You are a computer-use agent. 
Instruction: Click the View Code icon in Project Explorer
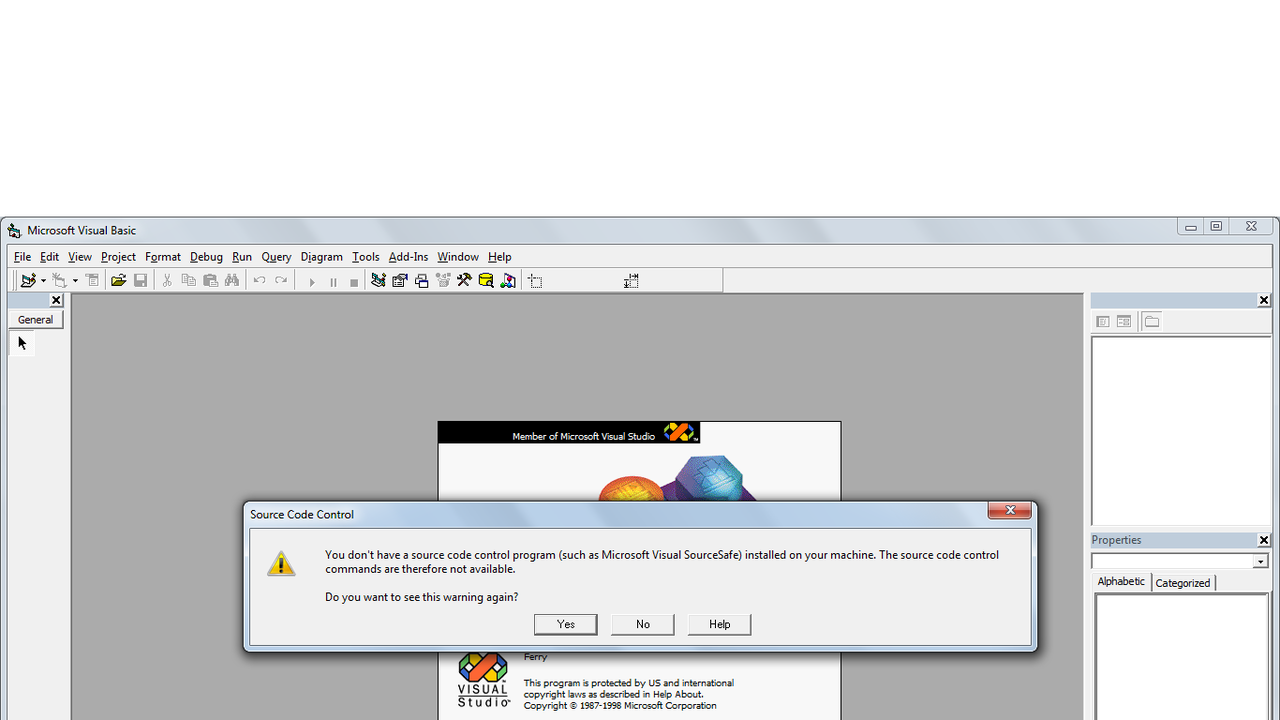pyautogui.click(x=1103, y=322)
